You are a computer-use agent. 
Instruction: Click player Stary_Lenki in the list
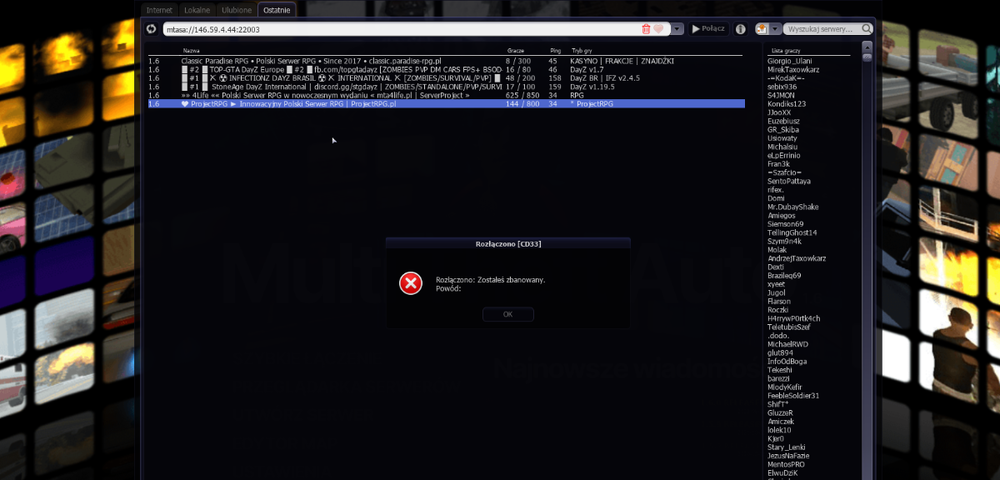pyautogui.click(x=786, y=447)
